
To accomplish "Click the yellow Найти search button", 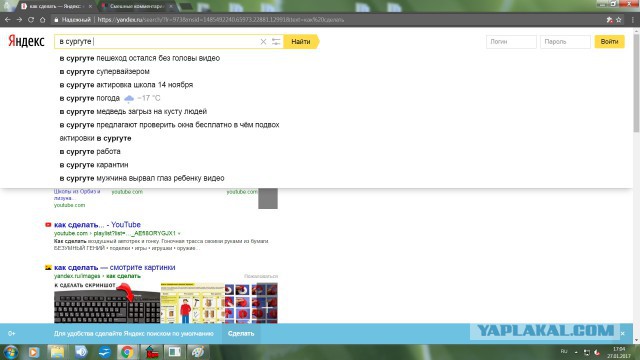I will click(301, 42).
